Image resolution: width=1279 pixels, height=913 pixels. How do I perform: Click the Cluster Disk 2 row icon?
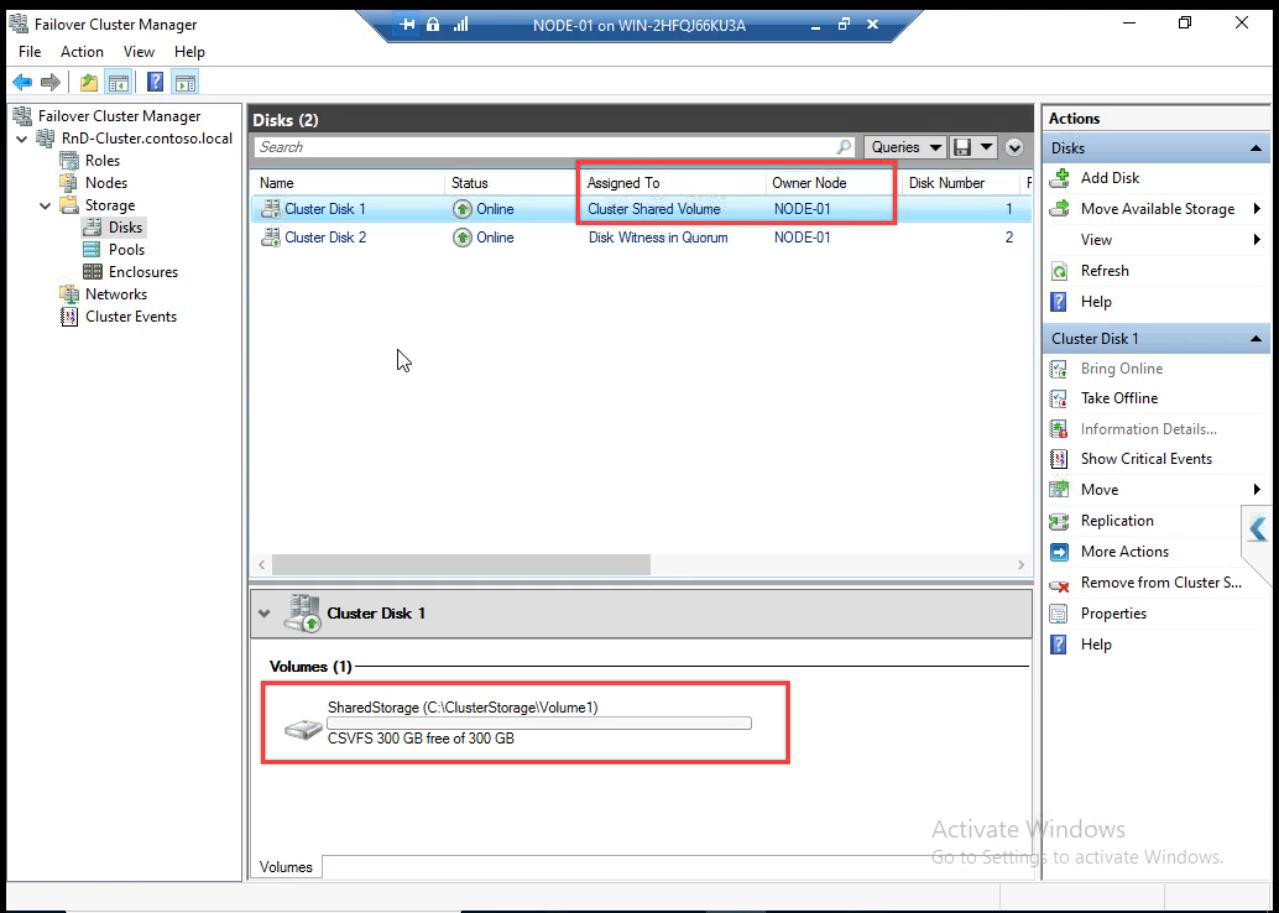tap(270, 238)
